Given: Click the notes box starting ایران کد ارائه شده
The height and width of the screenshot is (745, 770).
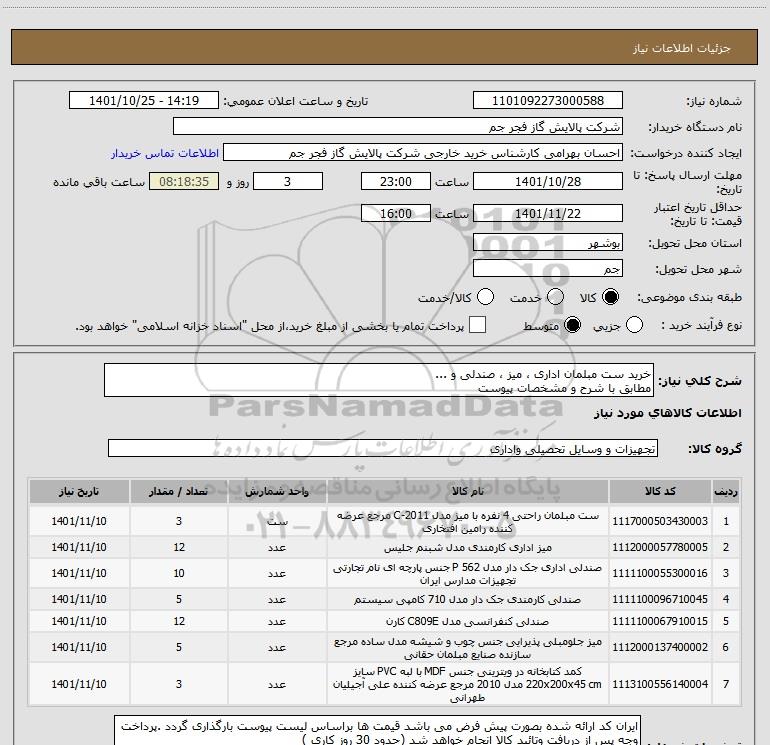Looking at the screenshot, I should (378, 730).
